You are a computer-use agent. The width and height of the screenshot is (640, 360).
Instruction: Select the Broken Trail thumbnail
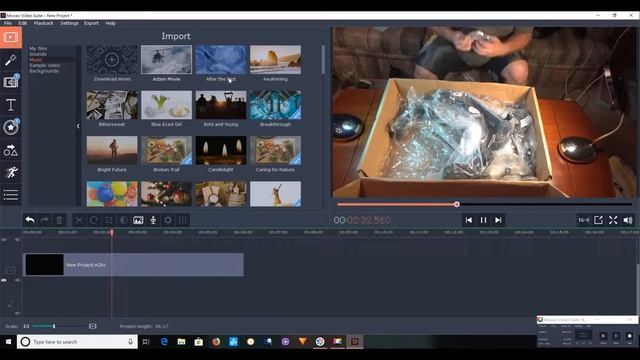pos(167,150)
